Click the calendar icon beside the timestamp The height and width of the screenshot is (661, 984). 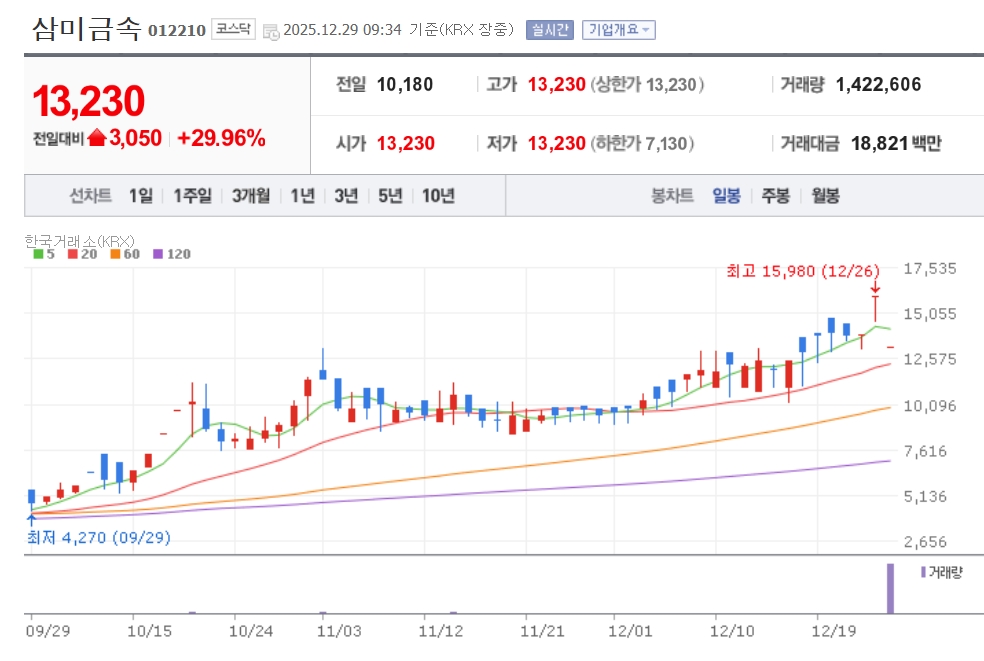(x=271, y=31)
